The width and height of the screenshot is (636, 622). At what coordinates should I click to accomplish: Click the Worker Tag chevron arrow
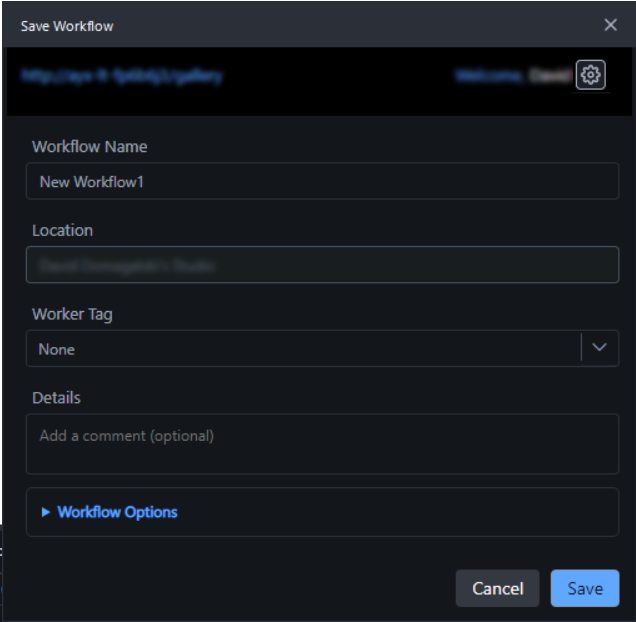[599, 348]
